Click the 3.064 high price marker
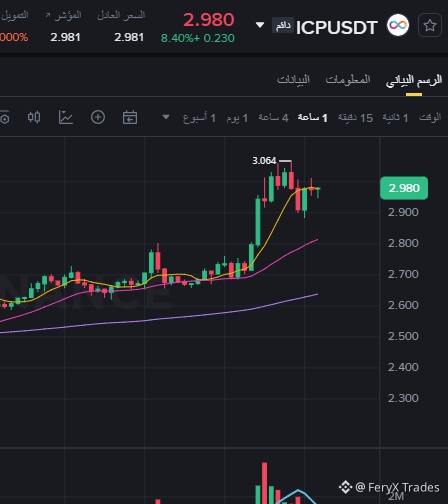Viewport: 448px width, 504px height. pos(264,161)
